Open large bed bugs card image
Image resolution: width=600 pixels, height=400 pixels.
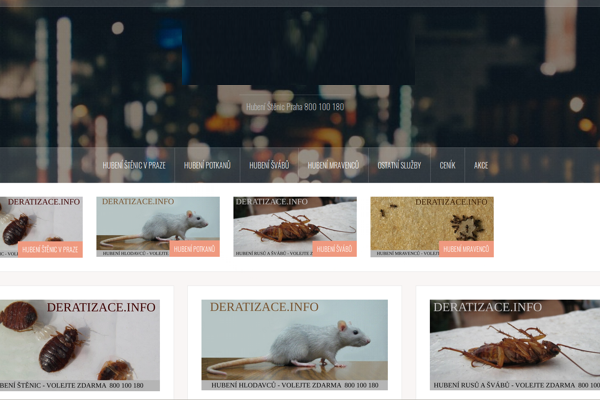pyautogui.click(x=80, y=345)
